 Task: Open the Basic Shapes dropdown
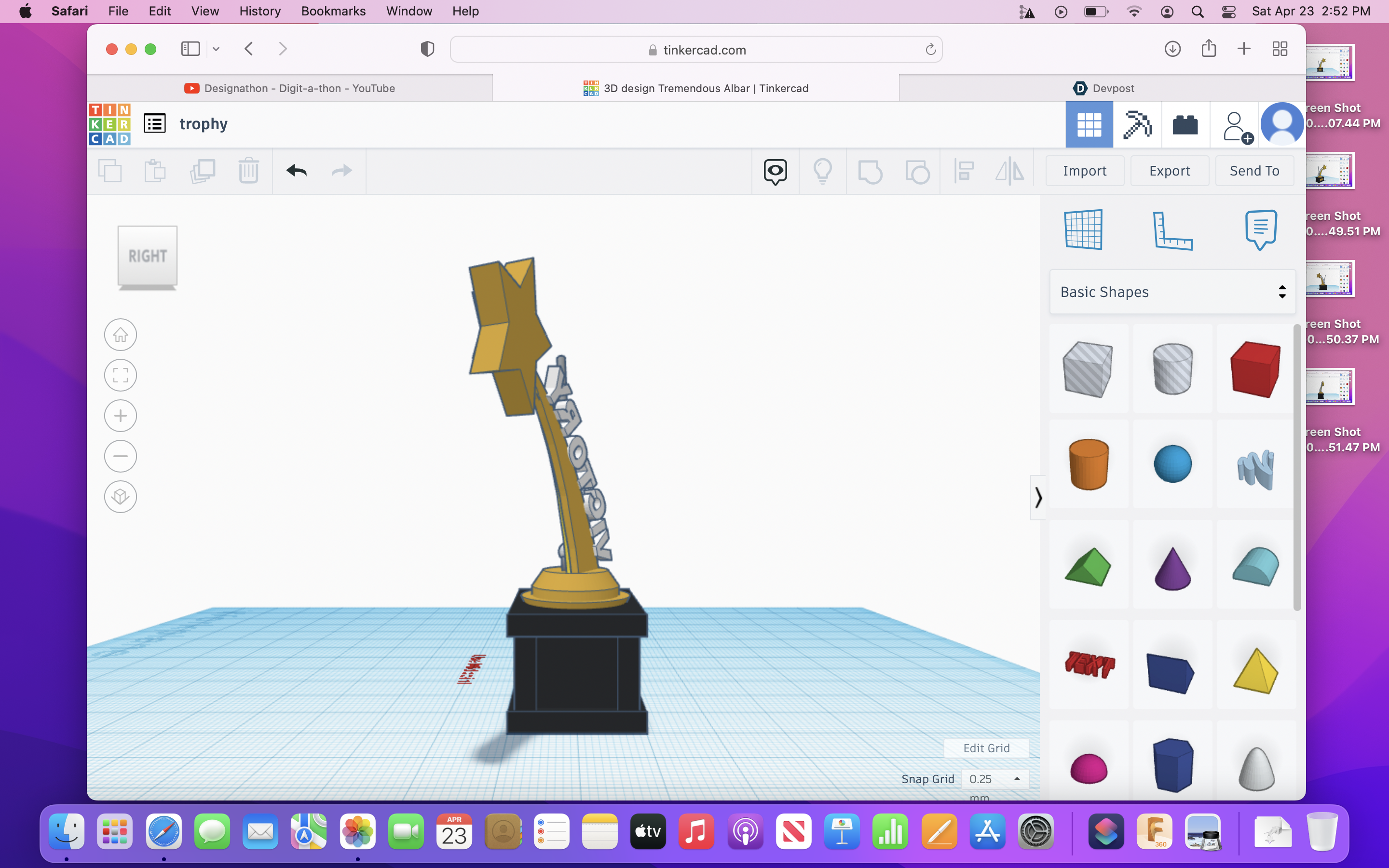coord(1172,292)
